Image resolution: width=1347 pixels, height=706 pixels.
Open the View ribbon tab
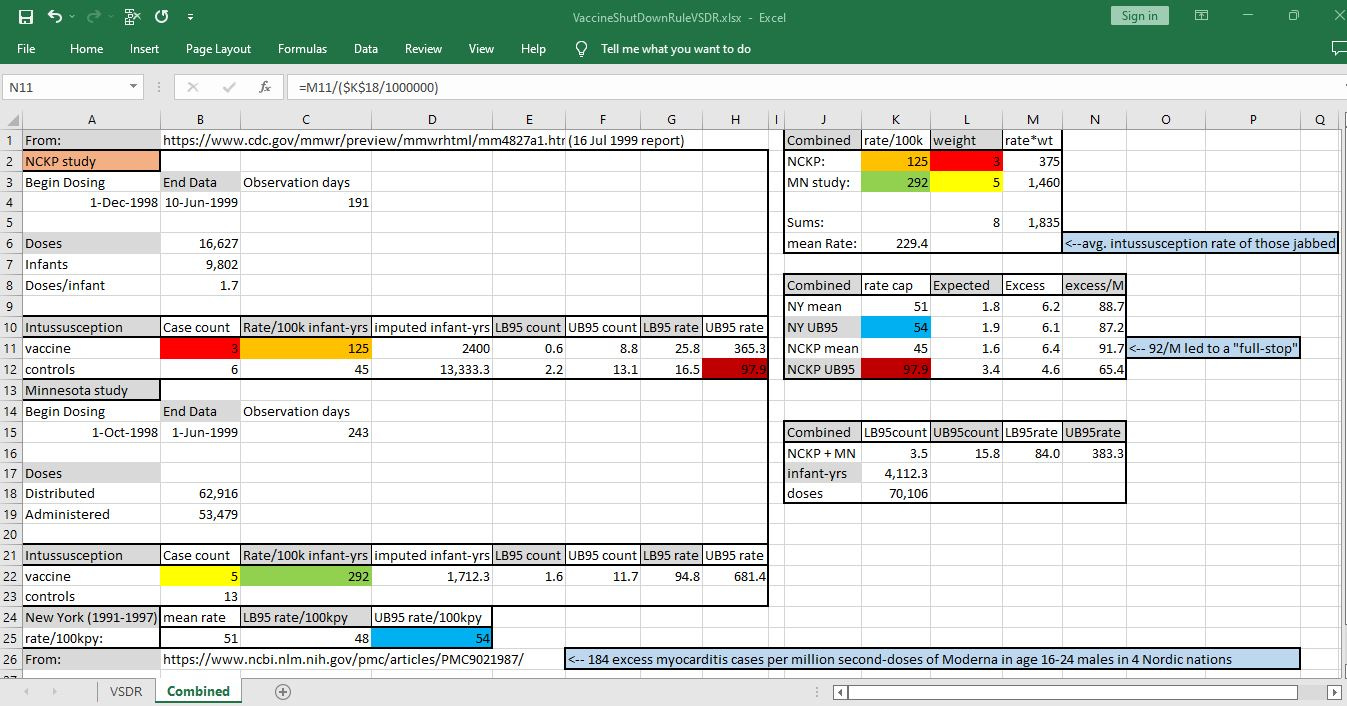point(481,49)
